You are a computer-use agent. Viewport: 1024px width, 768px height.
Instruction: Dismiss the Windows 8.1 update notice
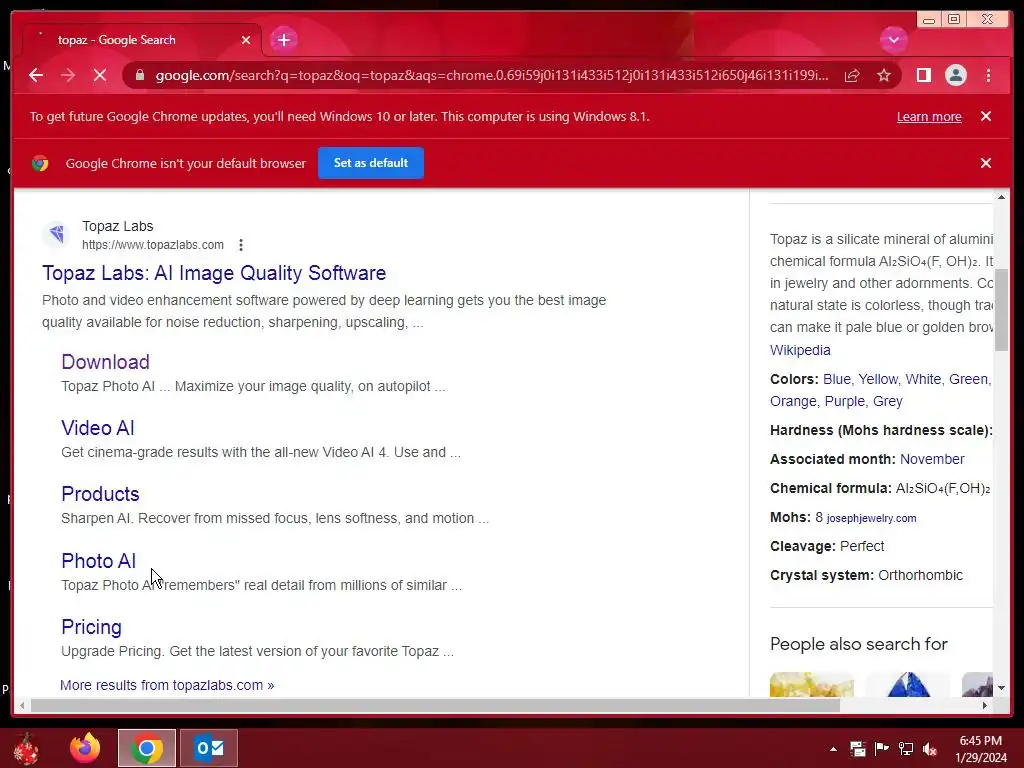(x=986, y=116)
